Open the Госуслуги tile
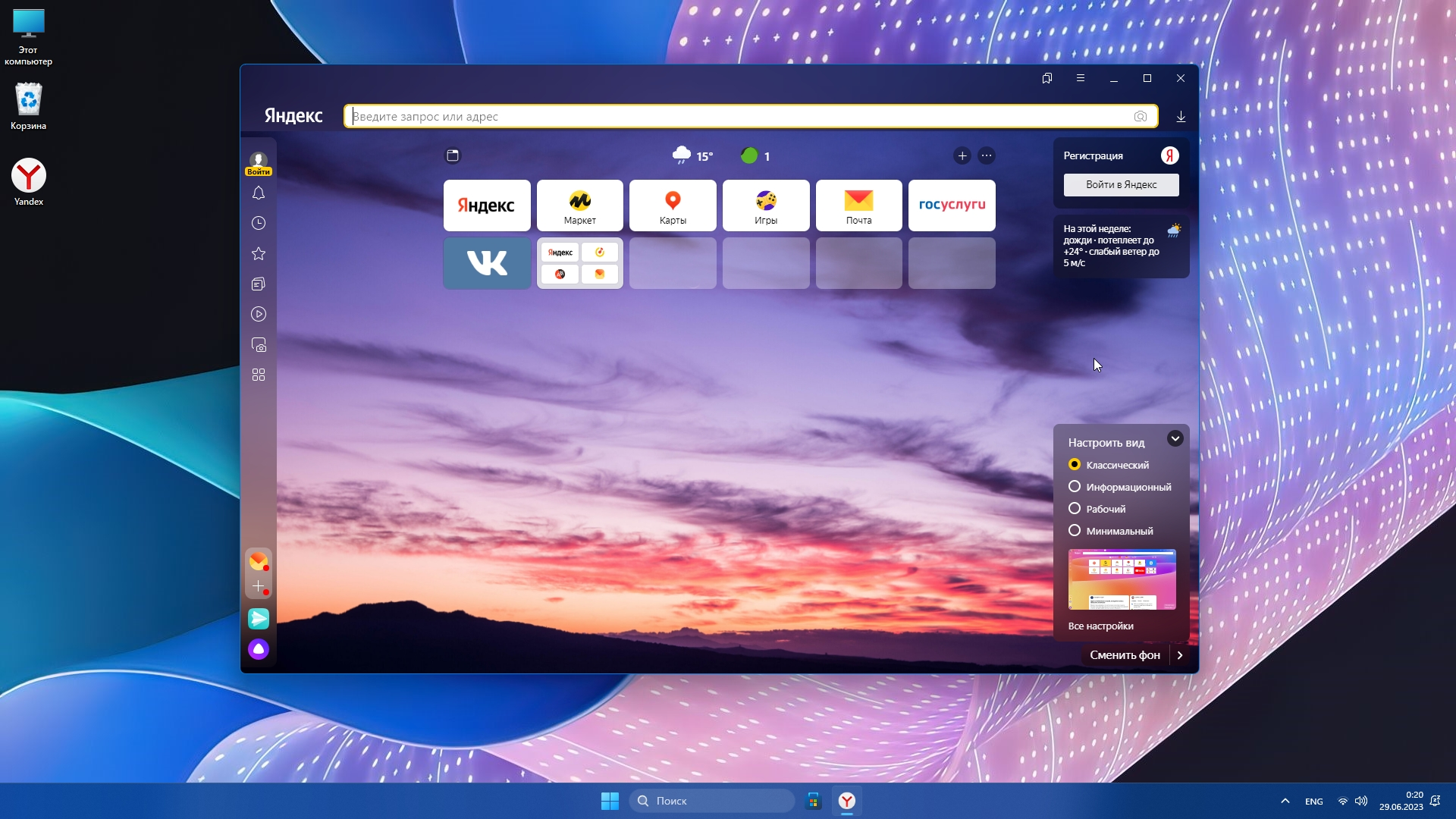1456x819 pixels. [952, 206]
